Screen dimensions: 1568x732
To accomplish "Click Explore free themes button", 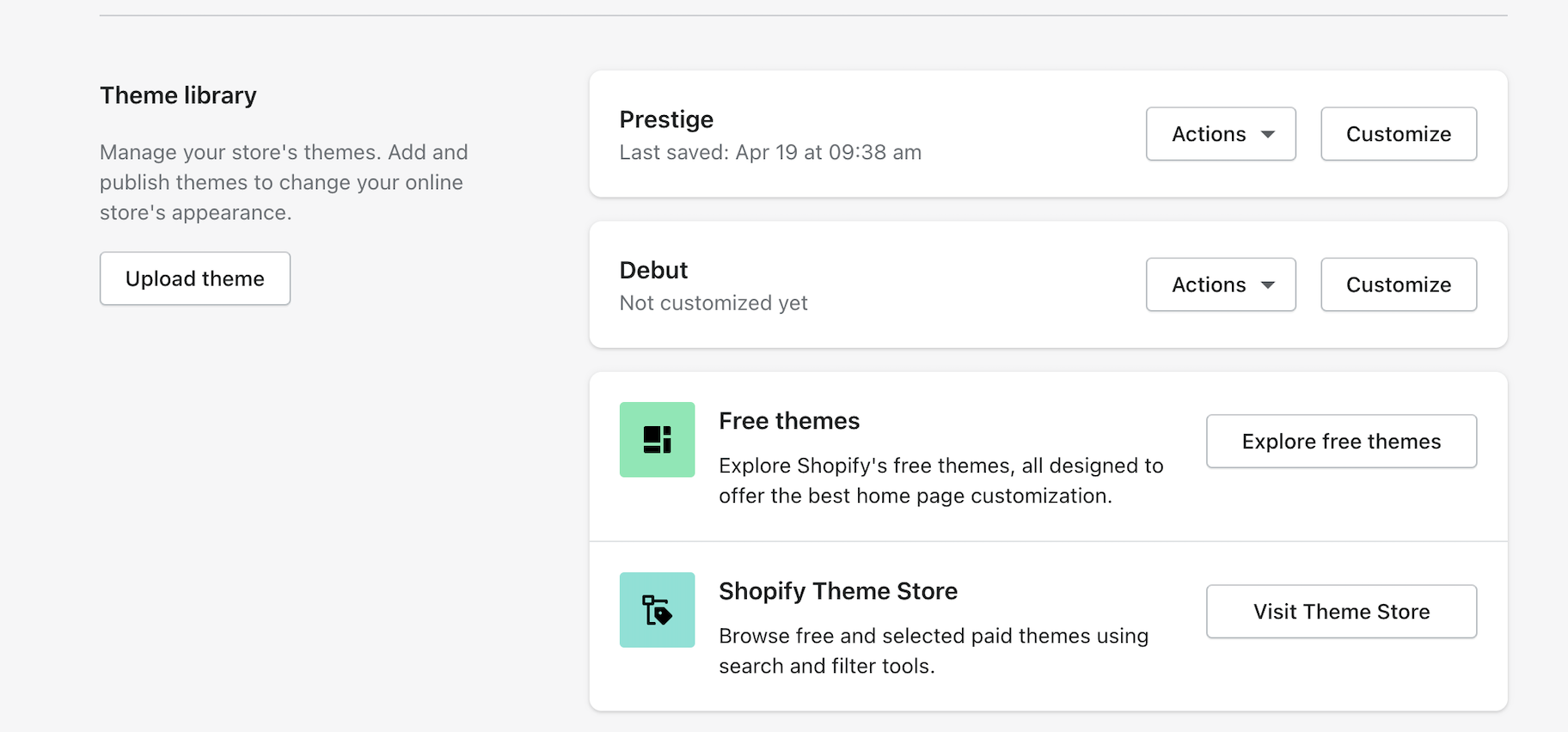I will (1340, 442).
